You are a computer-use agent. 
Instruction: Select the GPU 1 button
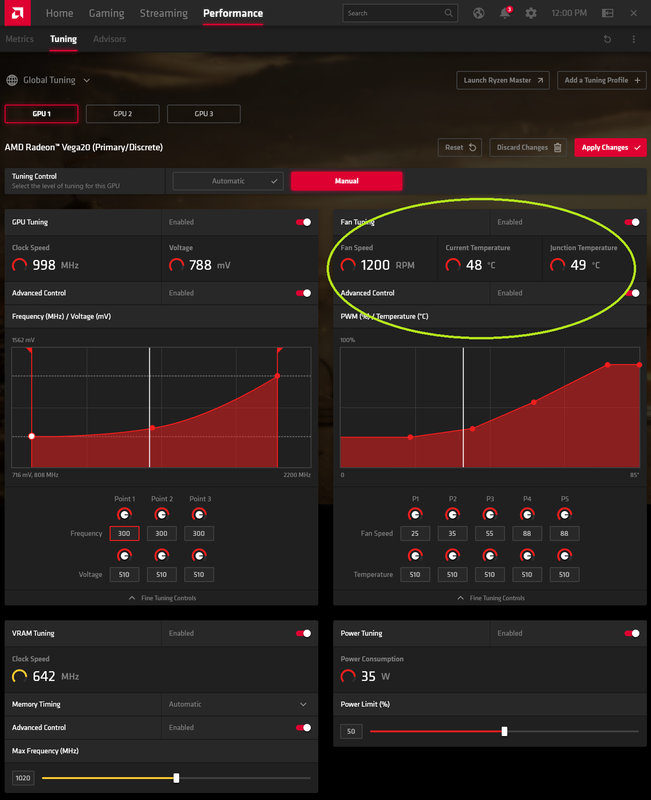click(x=41, y=114)
